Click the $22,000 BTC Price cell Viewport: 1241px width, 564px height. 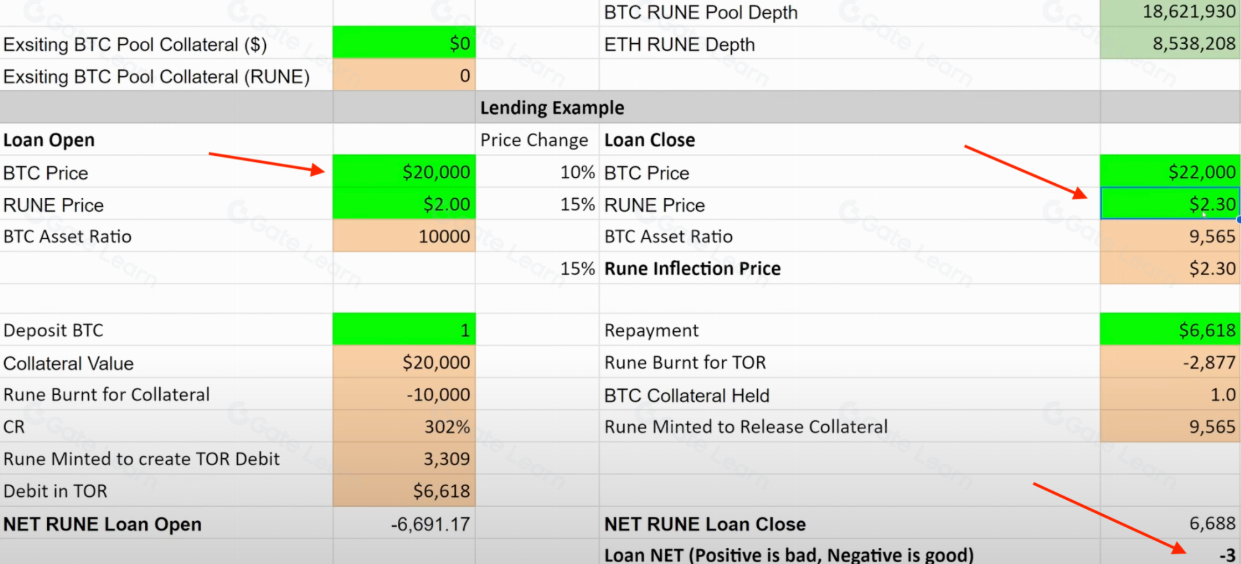pos(1169,172)
